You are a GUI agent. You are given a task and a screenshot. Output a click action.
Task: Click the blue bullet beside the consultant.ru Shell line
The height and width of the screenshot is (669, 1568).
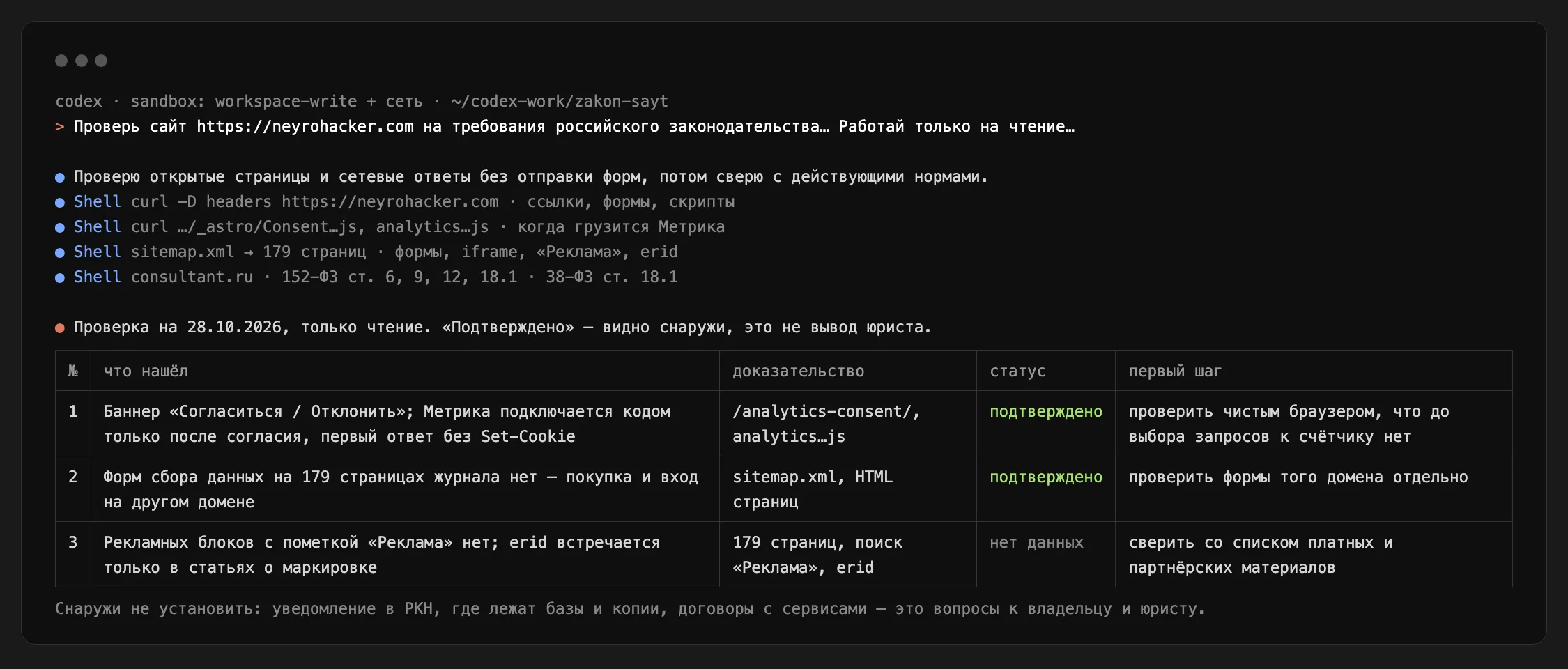point(60,277)
